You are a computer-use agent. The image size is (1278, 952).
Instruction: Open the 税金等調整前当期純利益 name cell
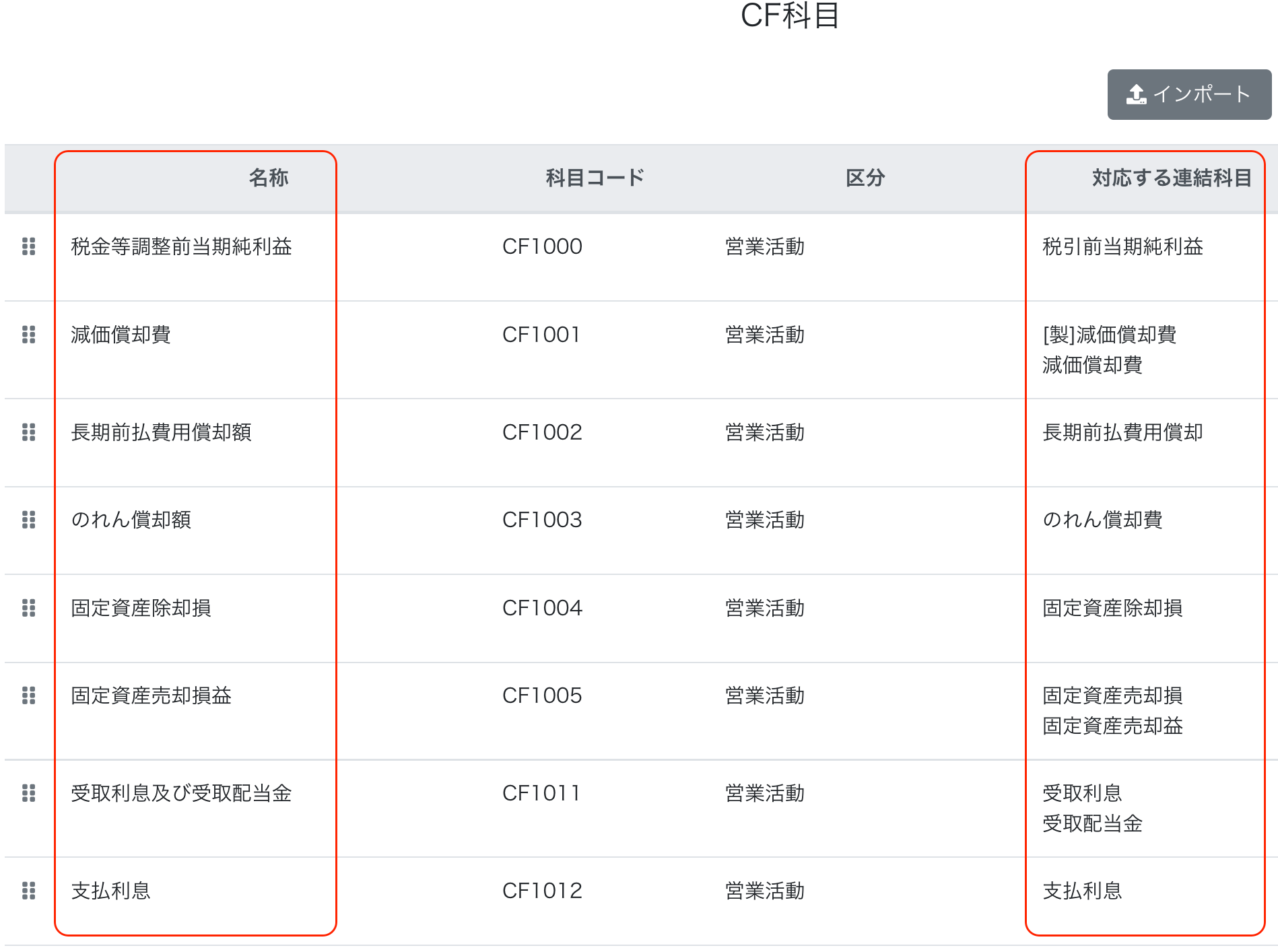(181, 246)
